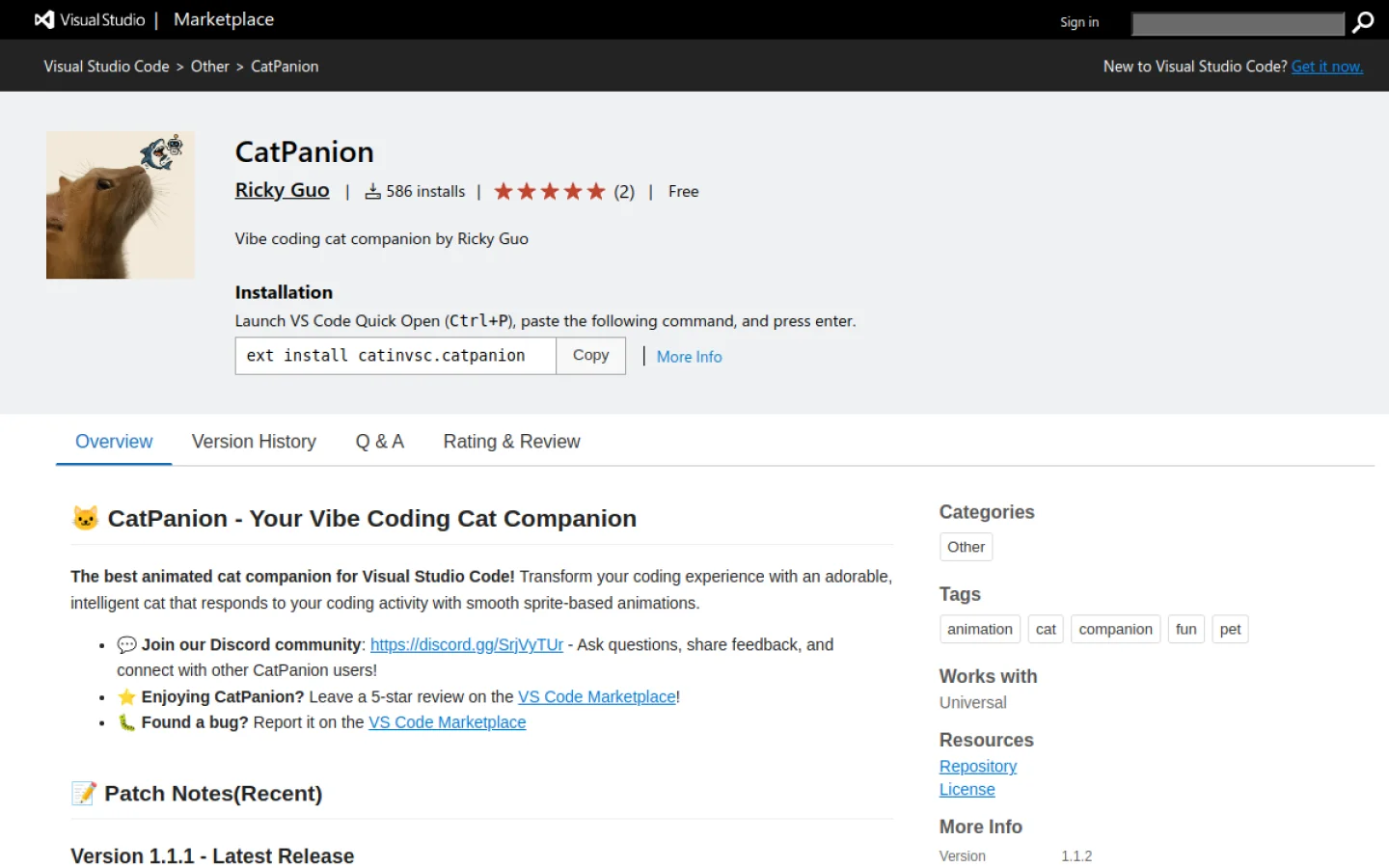This screenshot has width=1389, height=868.
Task: Switch to the Version History tab
Action: 254,442
